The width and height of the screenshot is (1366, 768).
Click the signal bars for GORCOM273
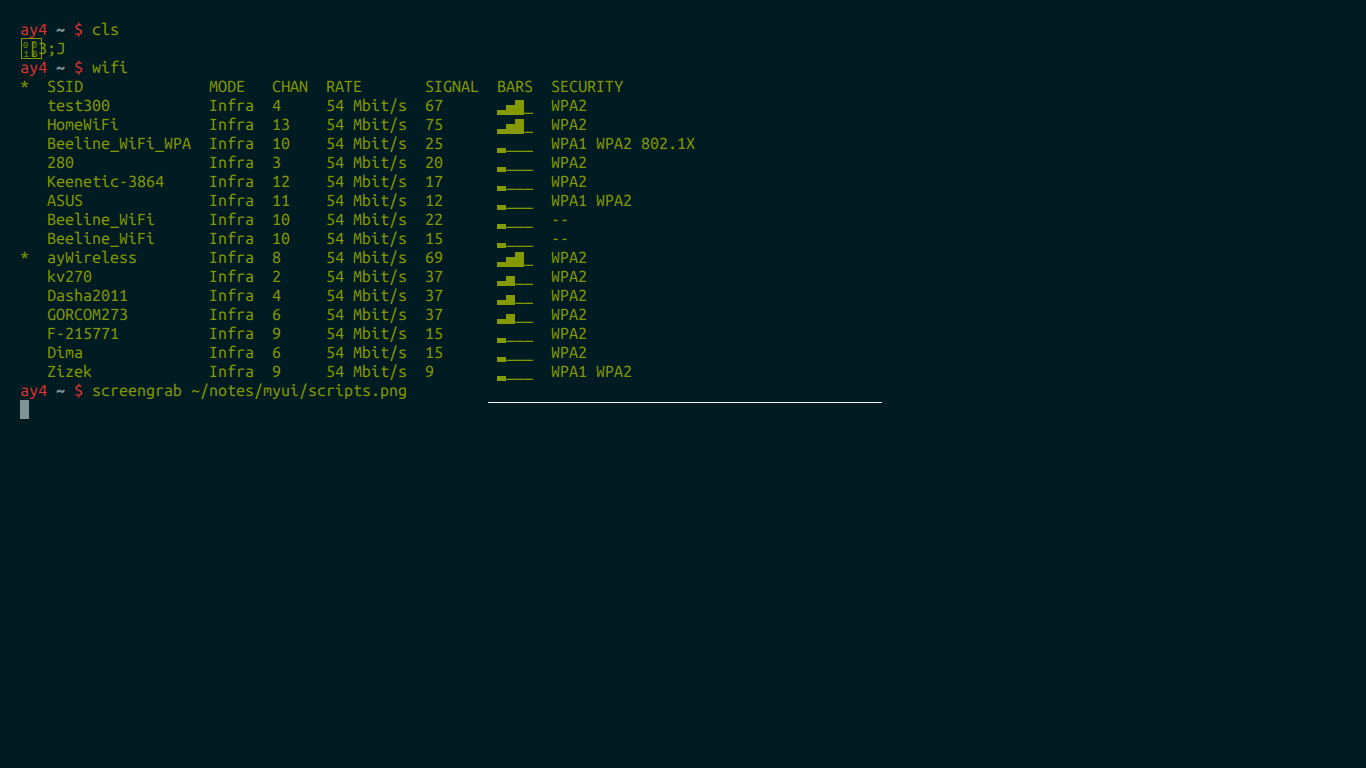(x=514, y=317)
